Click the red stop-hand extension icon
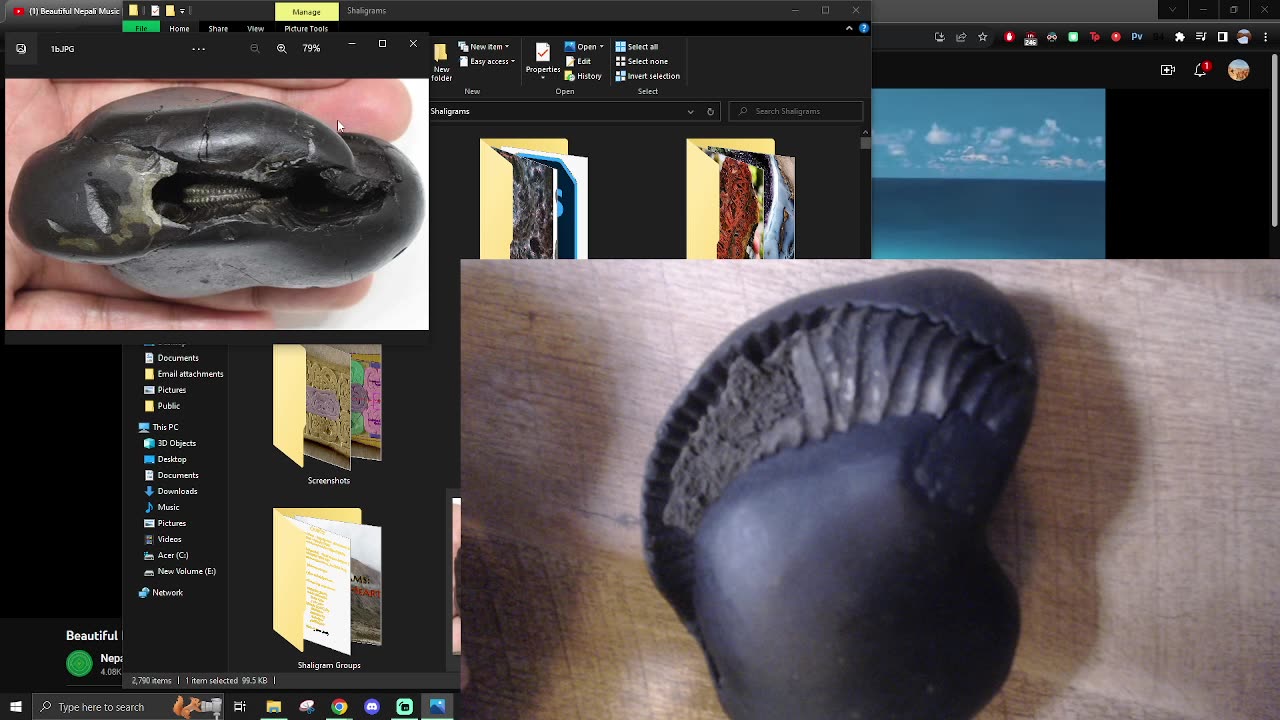 1009,37
